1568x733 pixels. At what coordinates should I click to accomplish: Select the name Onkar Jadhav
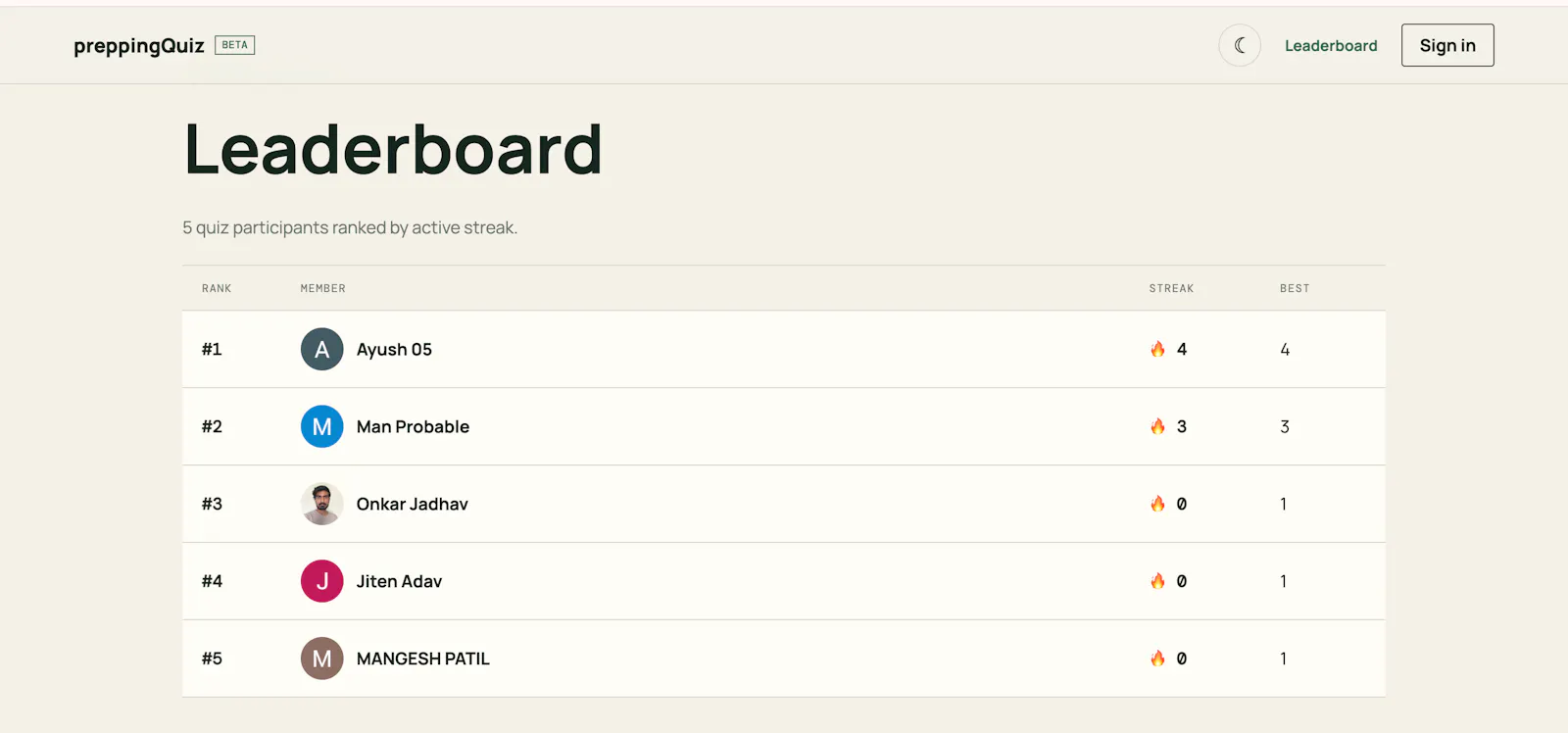(412, 505)
